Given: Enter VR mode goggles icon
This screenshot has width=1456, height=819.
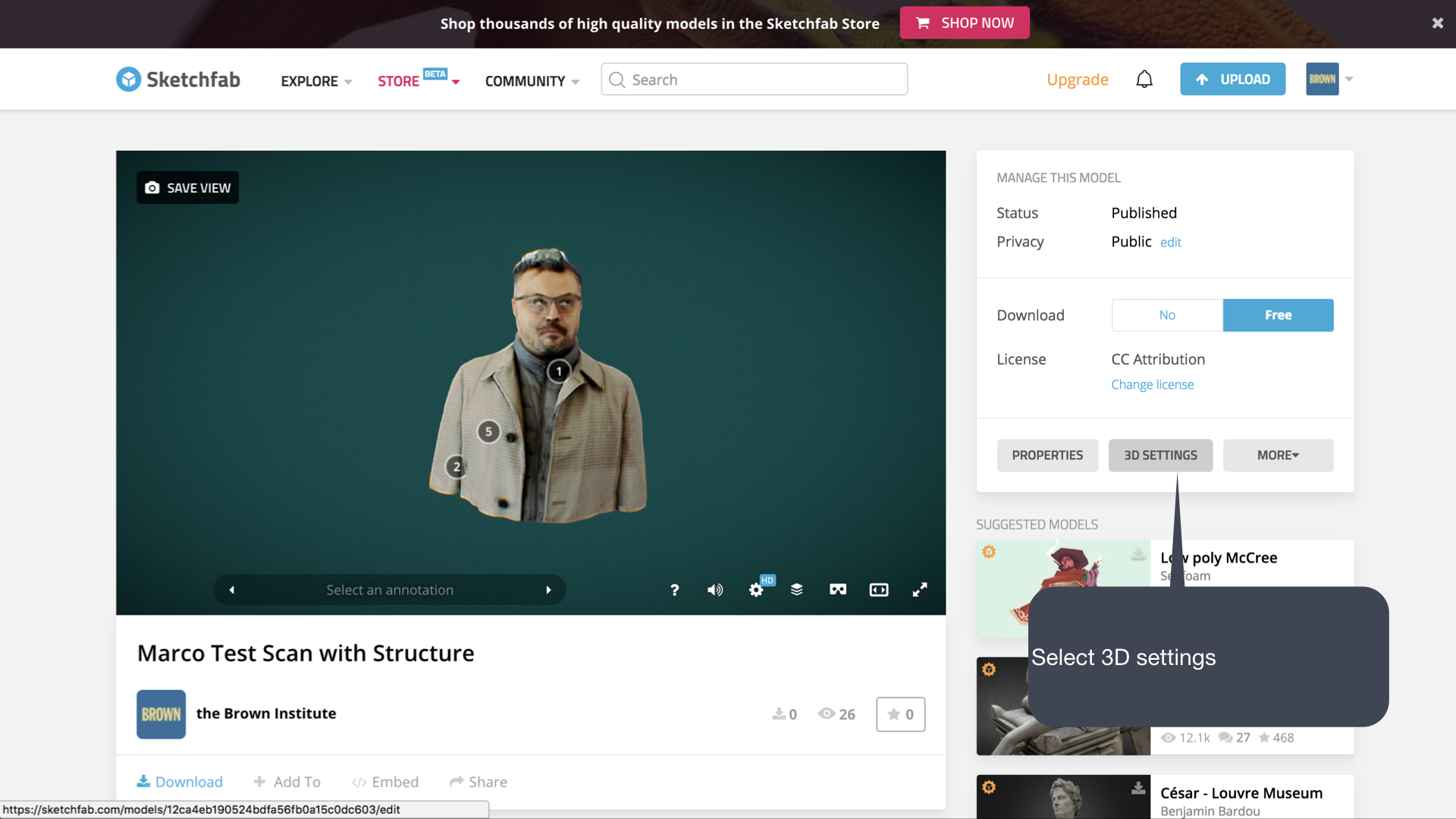Looking at the screenshot, I should click(837, 590).
